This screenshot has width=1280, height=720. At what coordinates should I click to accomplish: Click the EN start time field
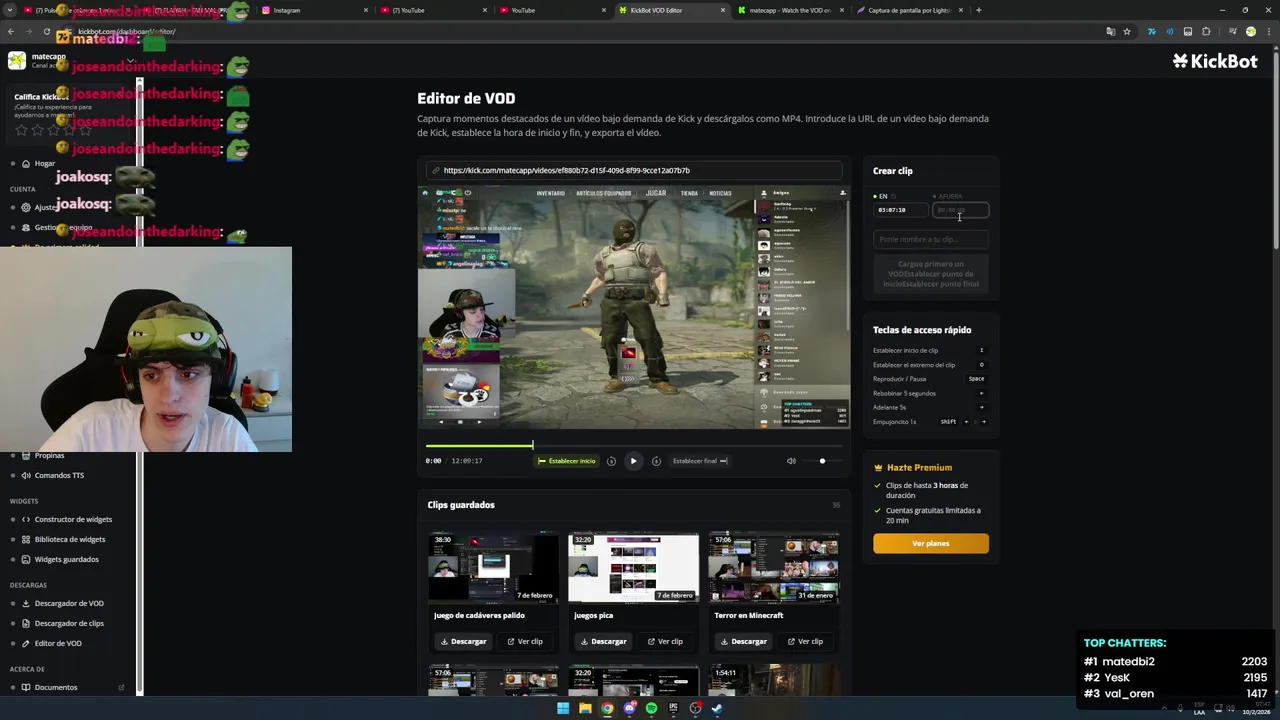900,210
